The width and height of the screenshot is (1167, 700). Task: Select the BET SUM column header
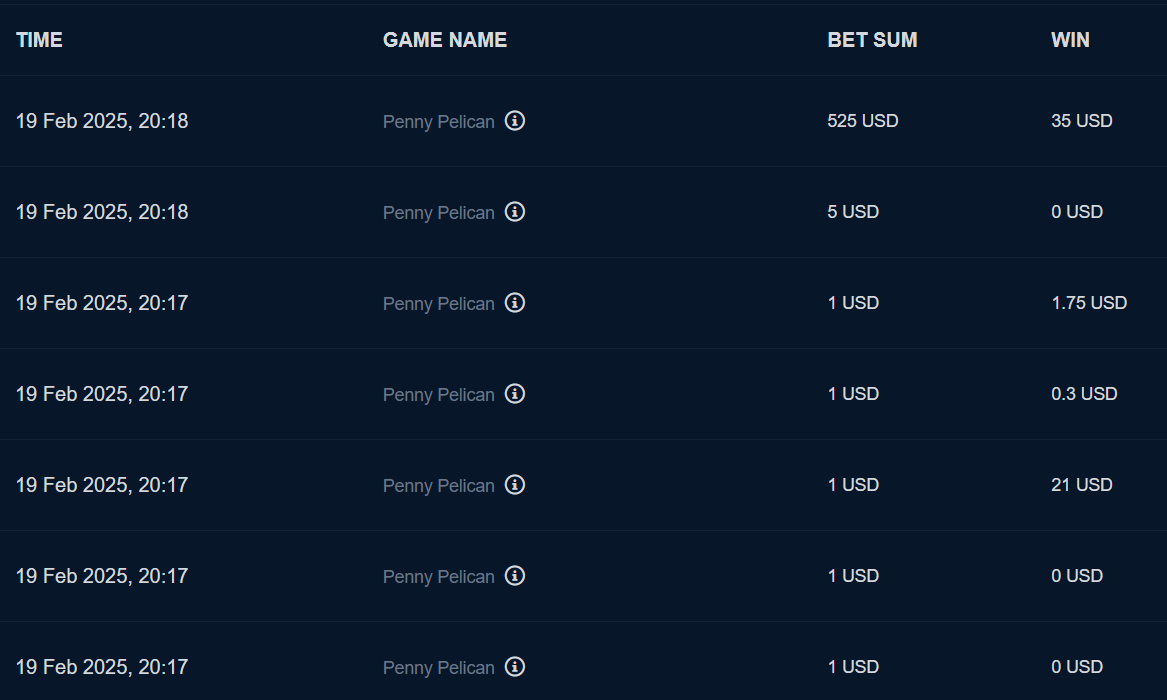tap(872, 40)
